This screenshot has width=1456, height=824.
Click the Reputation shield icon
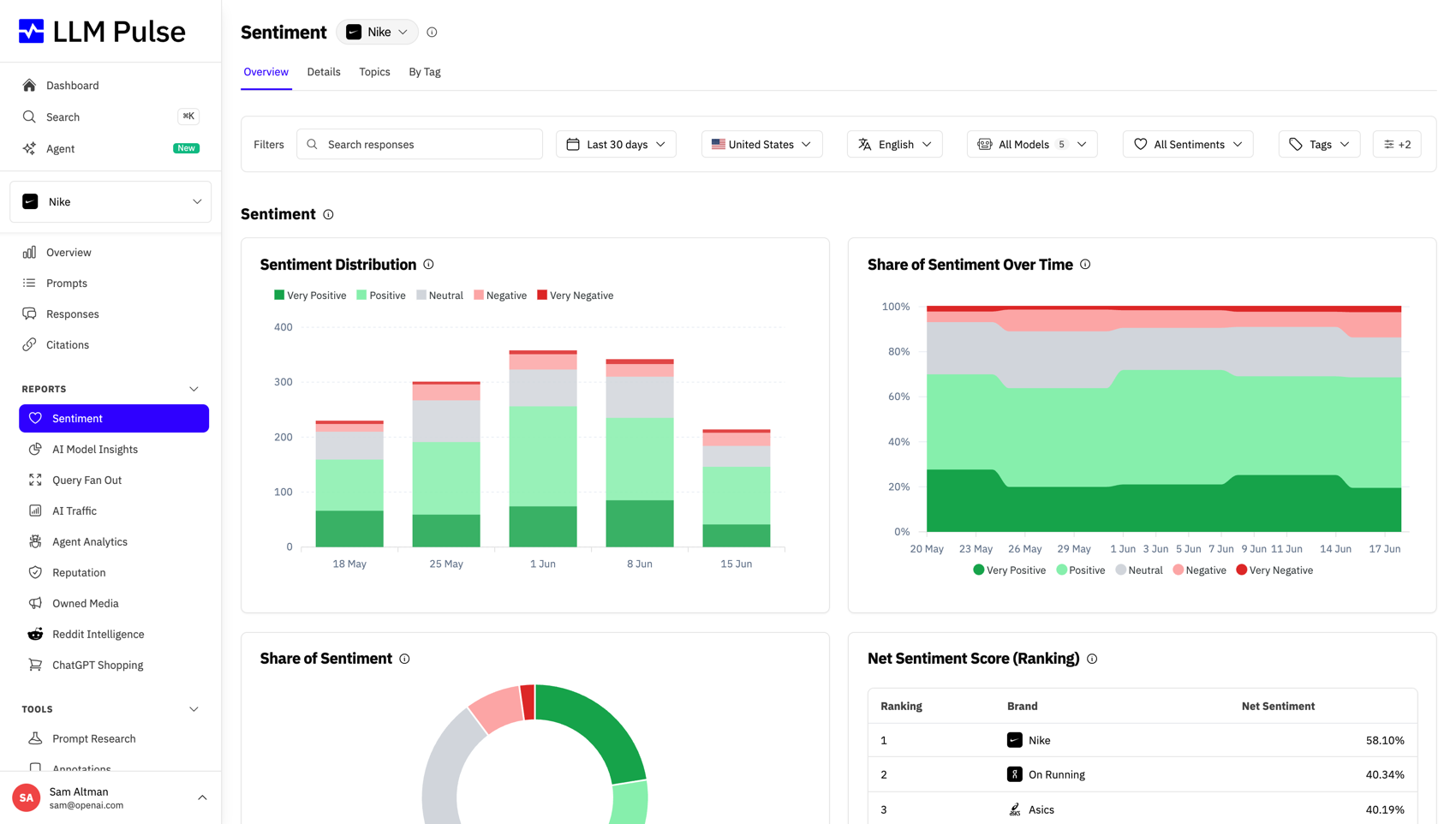tap(35, 572)
